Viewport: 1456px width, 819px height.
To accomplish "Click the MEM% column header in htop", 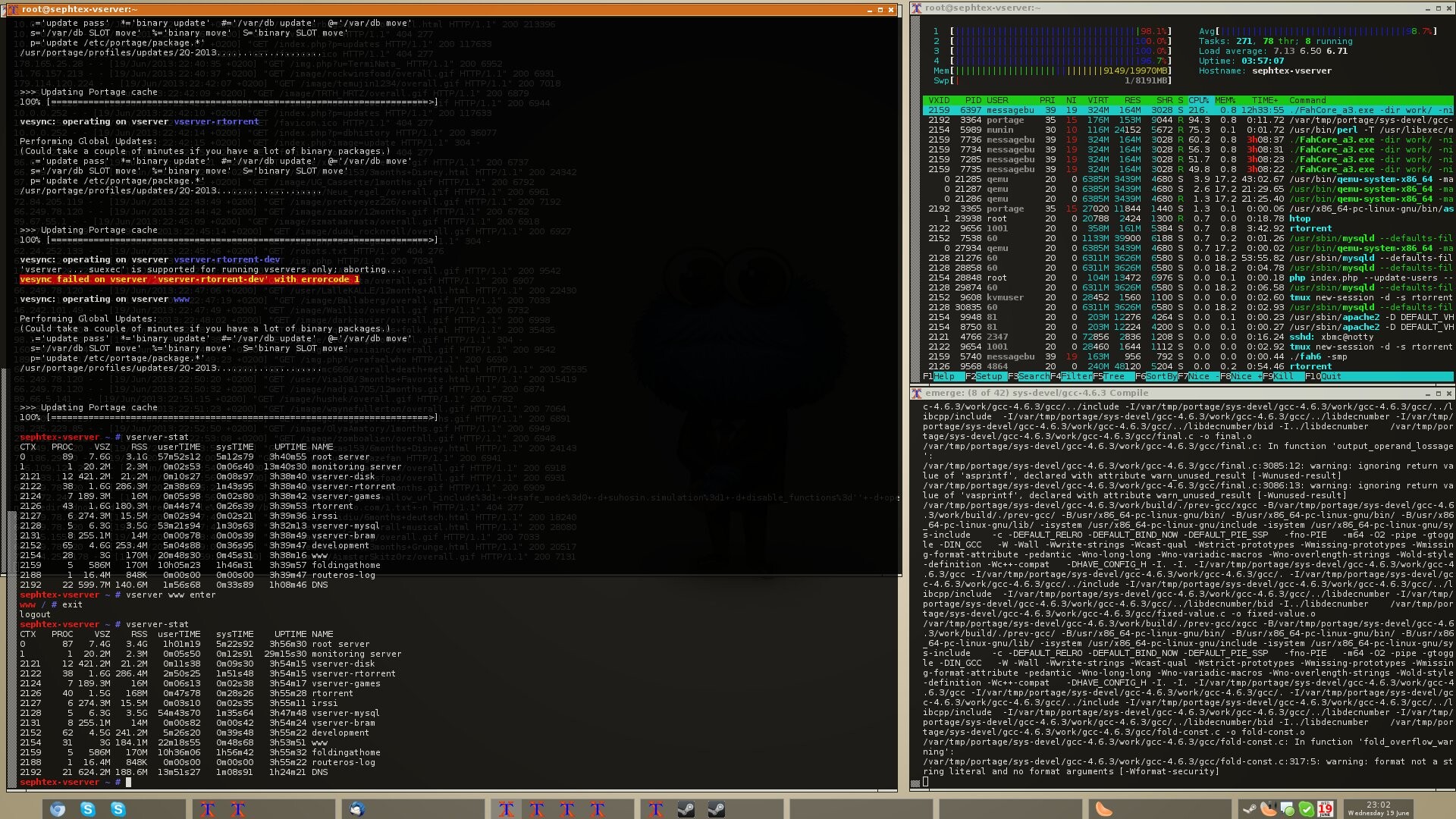I will (1225, 100).
